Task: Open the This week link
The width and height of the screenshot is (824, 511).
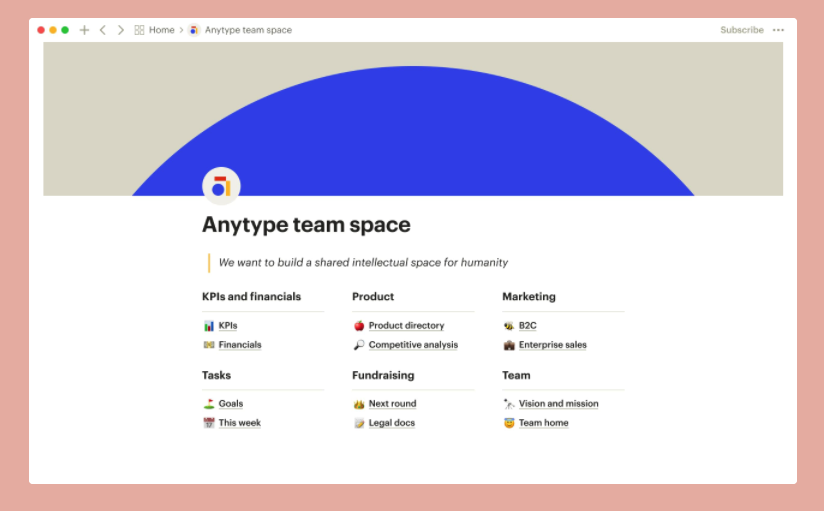Action: 240,423
